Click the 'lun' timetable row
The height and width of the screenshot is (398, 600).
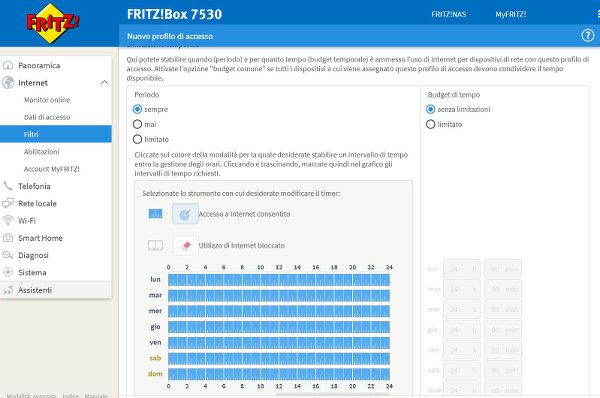(279, 280)
